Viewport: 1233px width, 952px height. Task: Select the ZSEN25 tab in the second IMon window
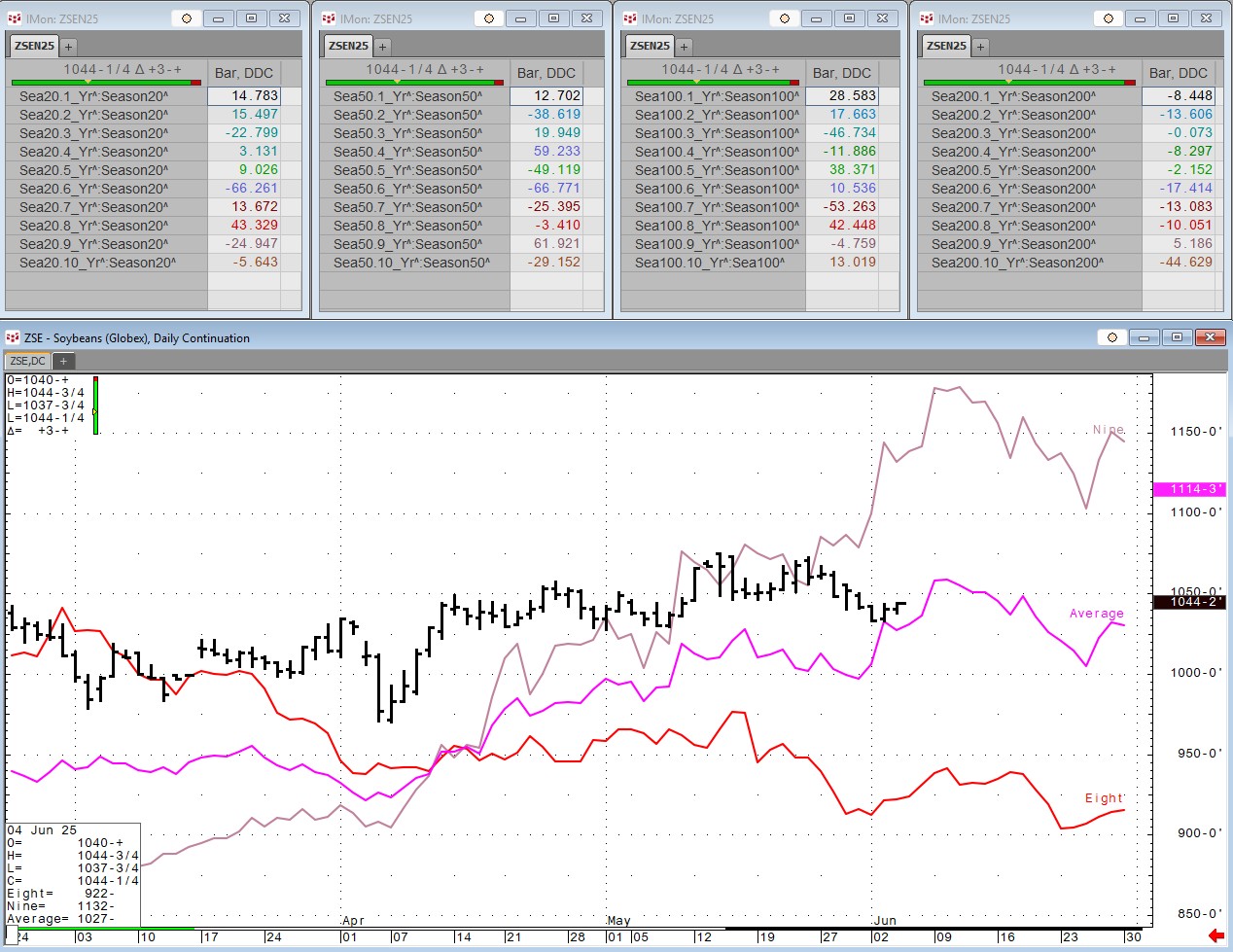tap(348, 46)
